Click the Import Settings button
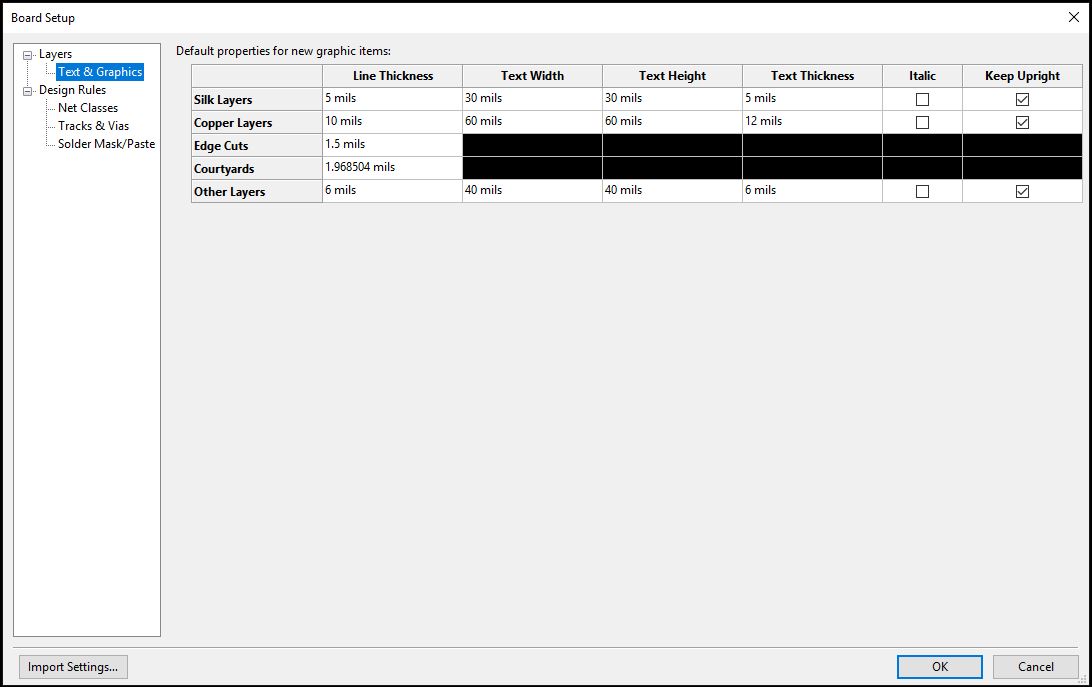The image size is (1092, 687). tap(73, 667)
